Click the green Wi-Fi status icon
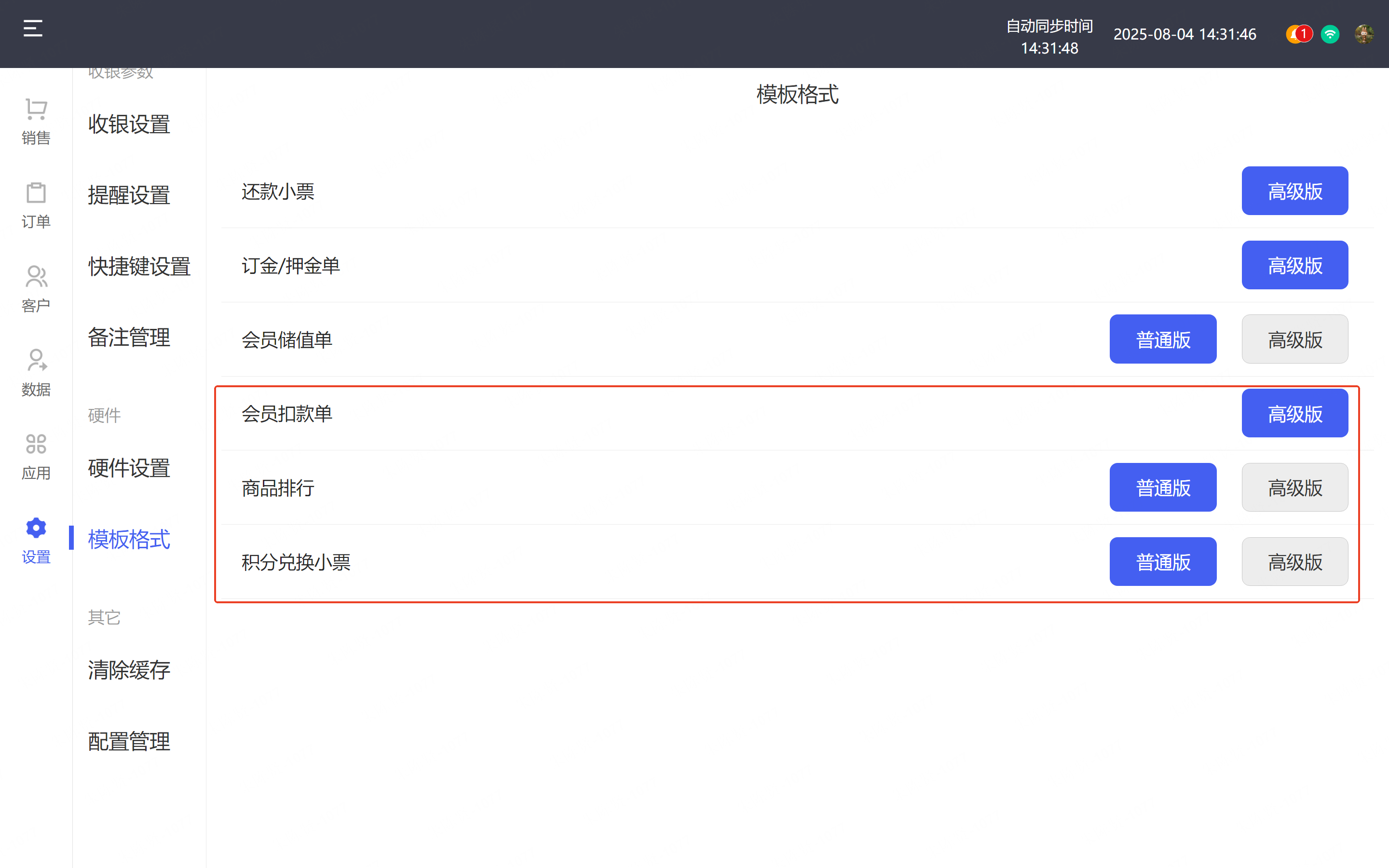Viewport: 1389px width, 868px height. point(1330,34)
